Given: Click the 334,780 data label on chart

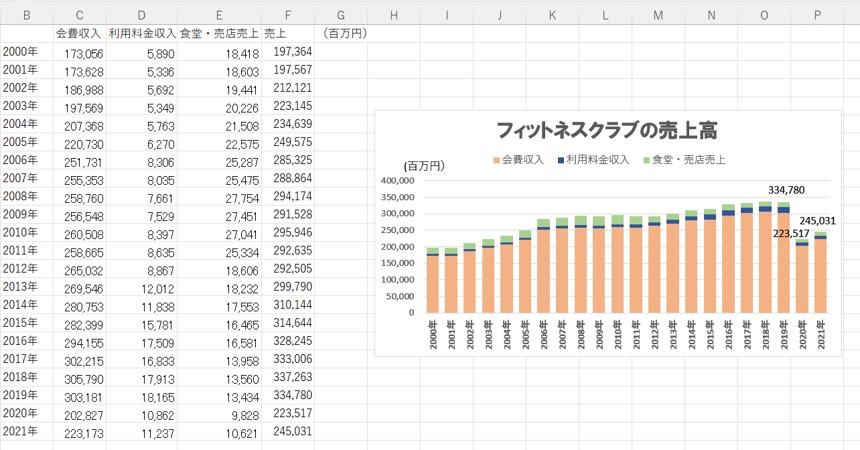Looking at the screenshot, I should point(786,190).
